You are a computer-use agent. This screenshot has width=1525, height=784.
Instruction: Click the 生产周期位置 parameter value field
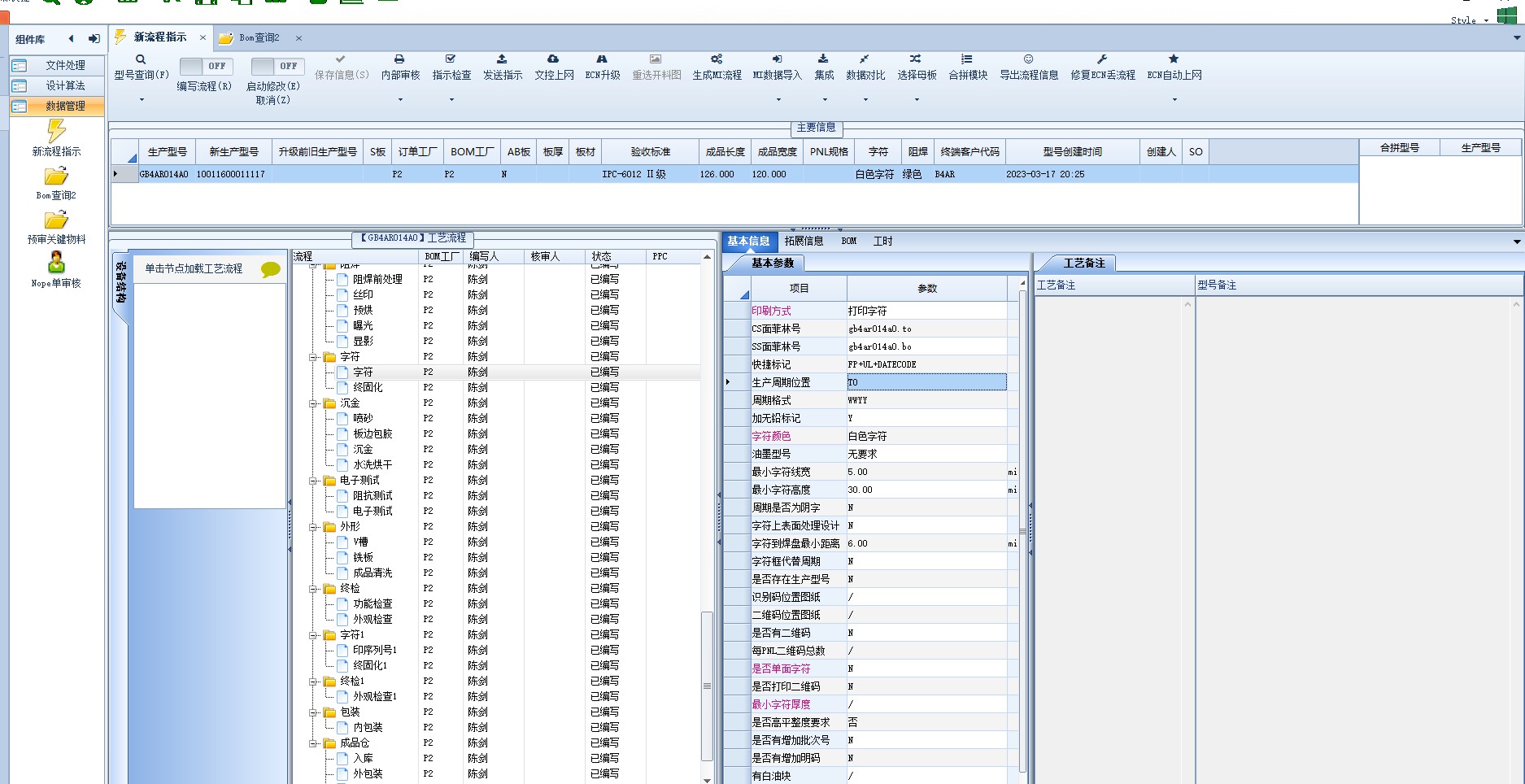tap(926, 382)
